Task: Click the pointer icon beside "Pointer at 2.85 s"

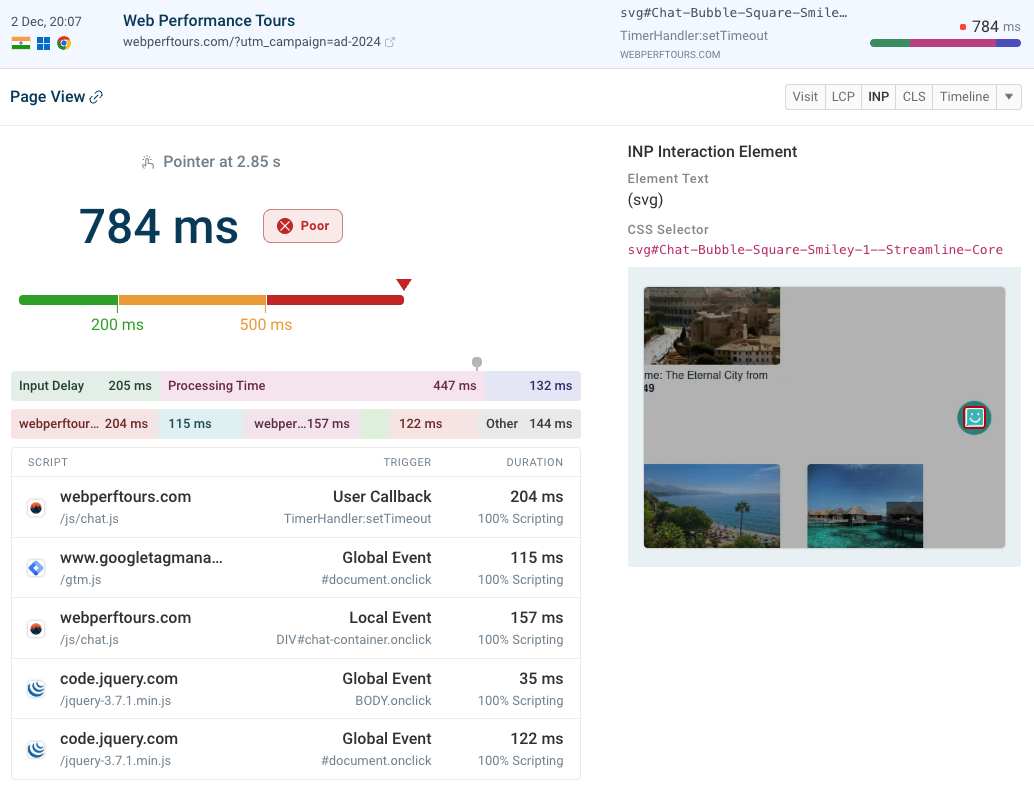Action: [x=146, y=161]
